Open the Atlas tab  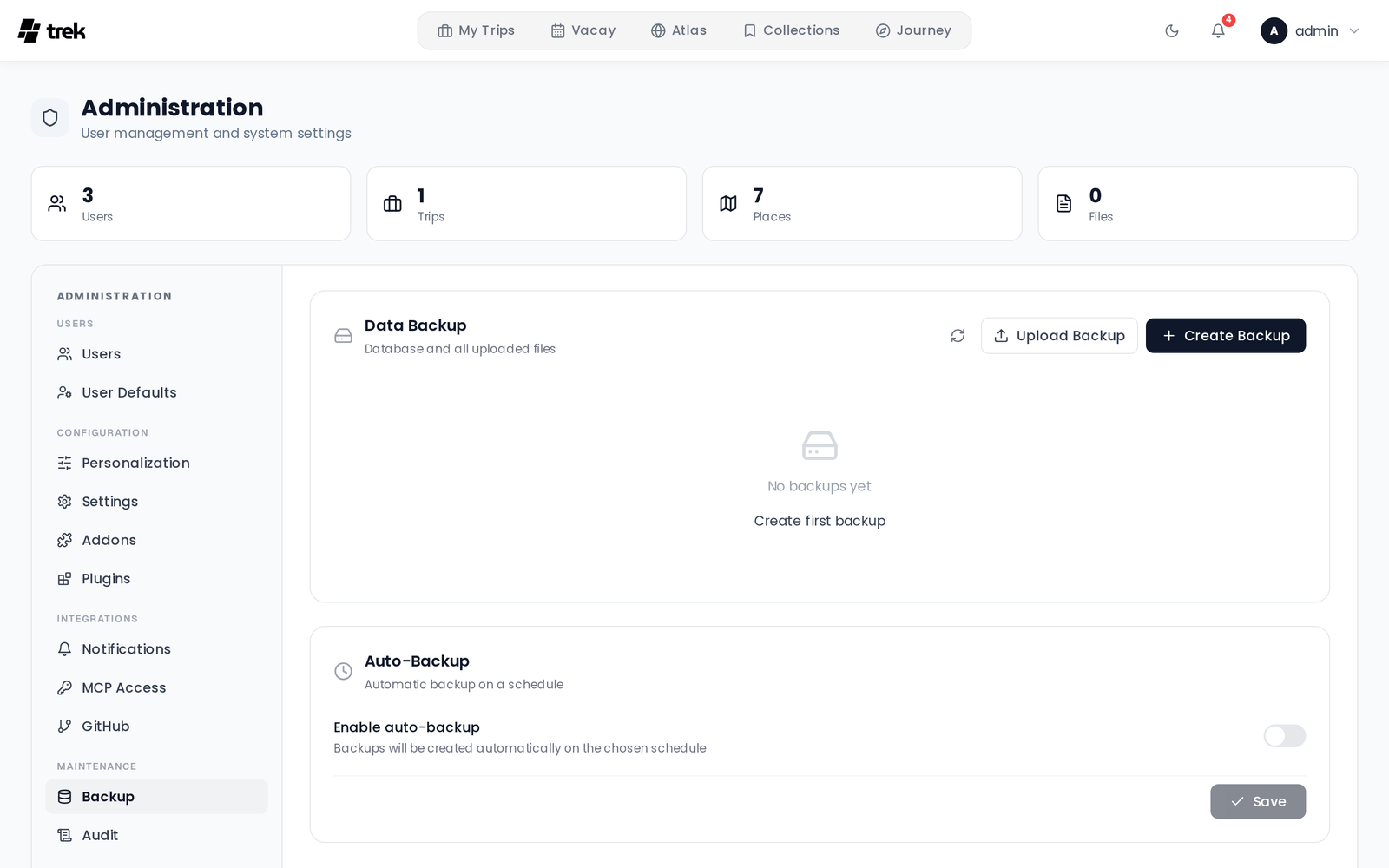tap(679, 31)
